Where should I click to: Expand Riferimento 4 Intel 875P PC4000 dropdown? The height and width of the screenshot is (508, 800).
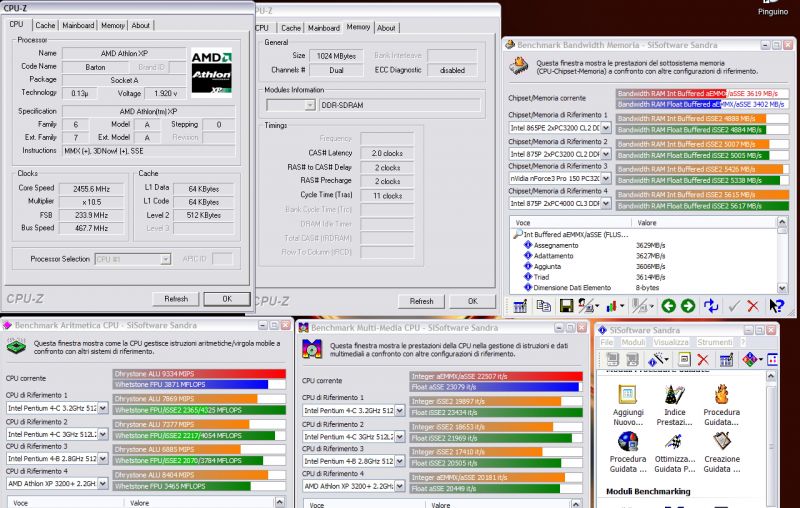(606, 203)
